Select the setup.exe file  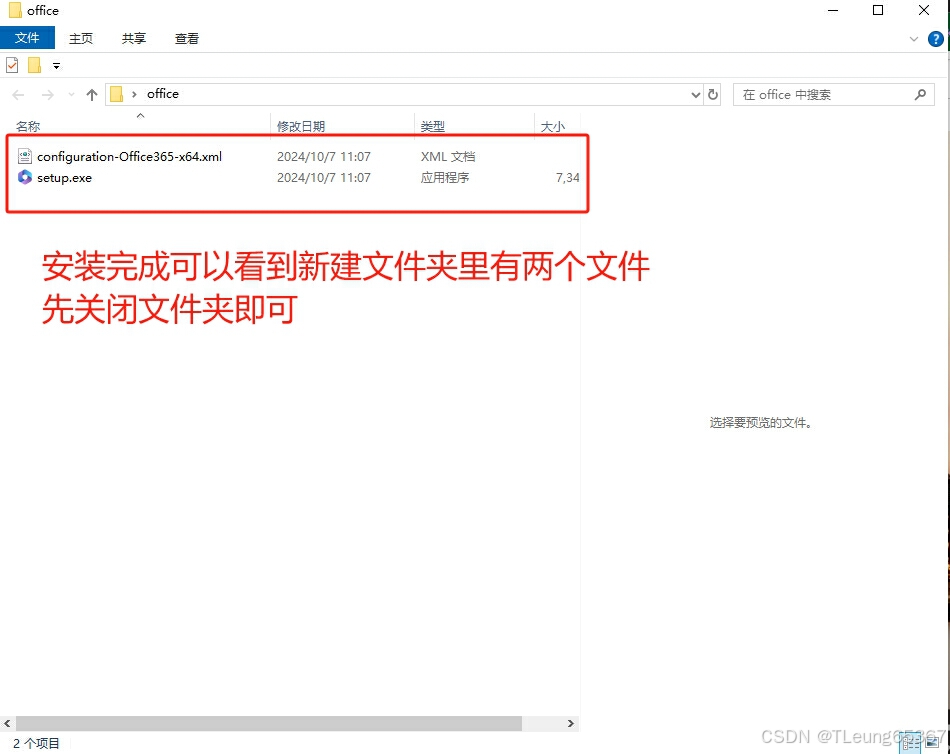(64, 178)
